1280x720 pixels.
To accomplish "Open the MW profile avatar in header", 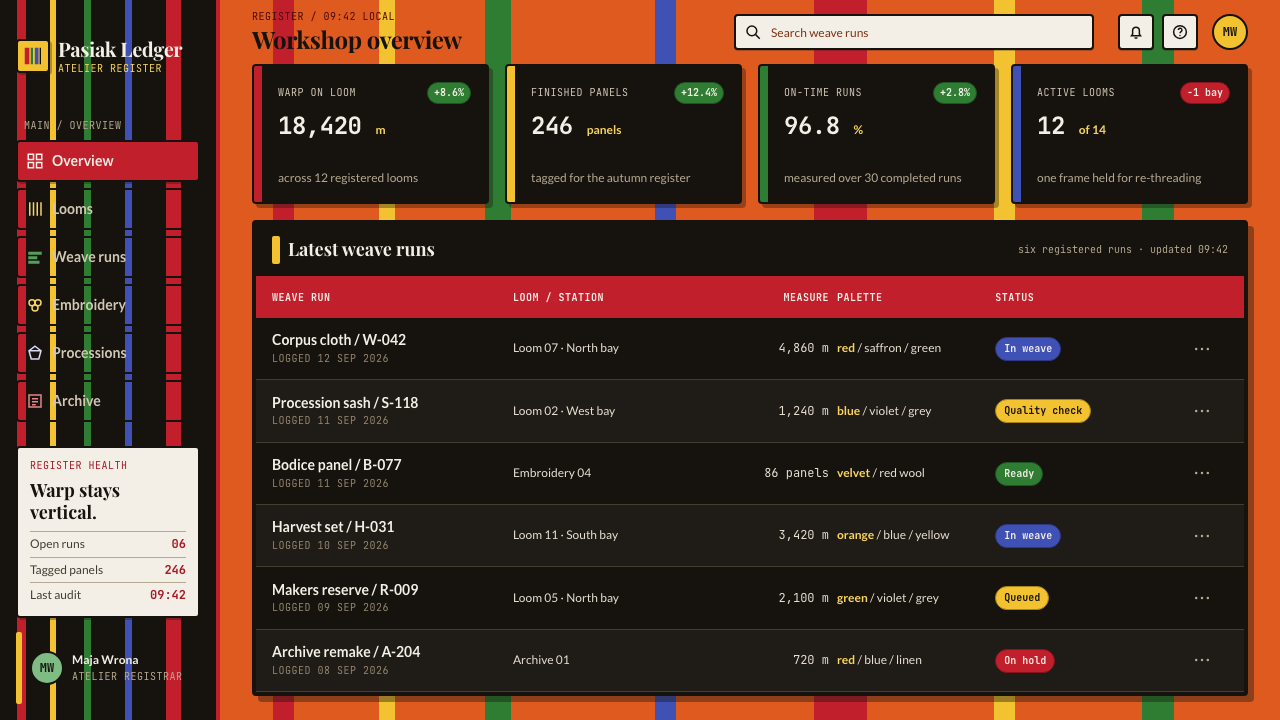I will click(x=1230, y=32).
